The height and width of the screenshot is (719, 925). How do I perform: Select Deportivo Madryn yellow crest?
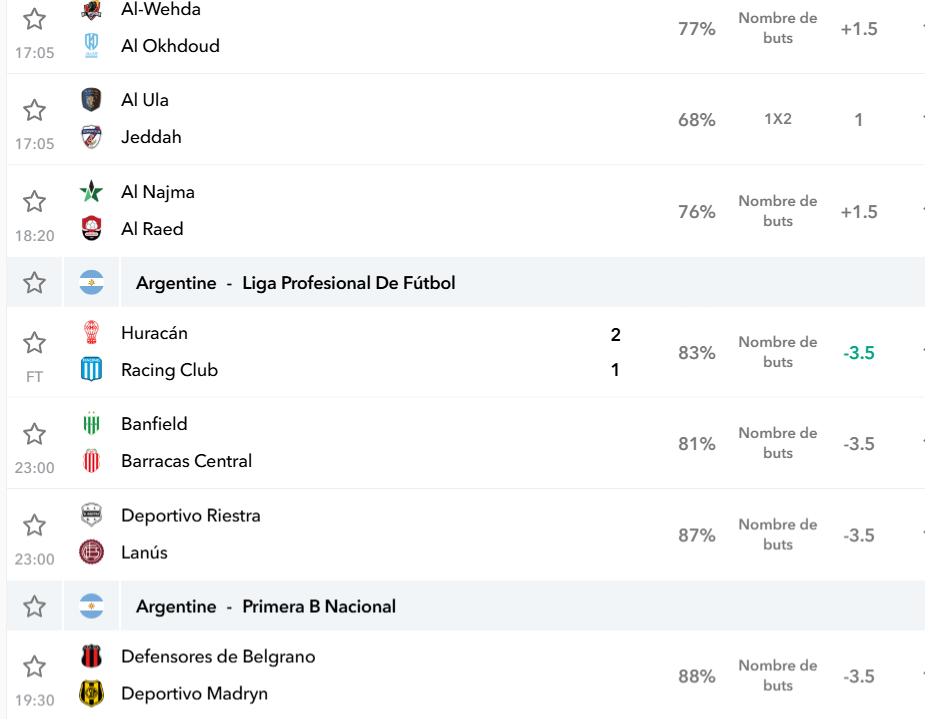[91, 693]
